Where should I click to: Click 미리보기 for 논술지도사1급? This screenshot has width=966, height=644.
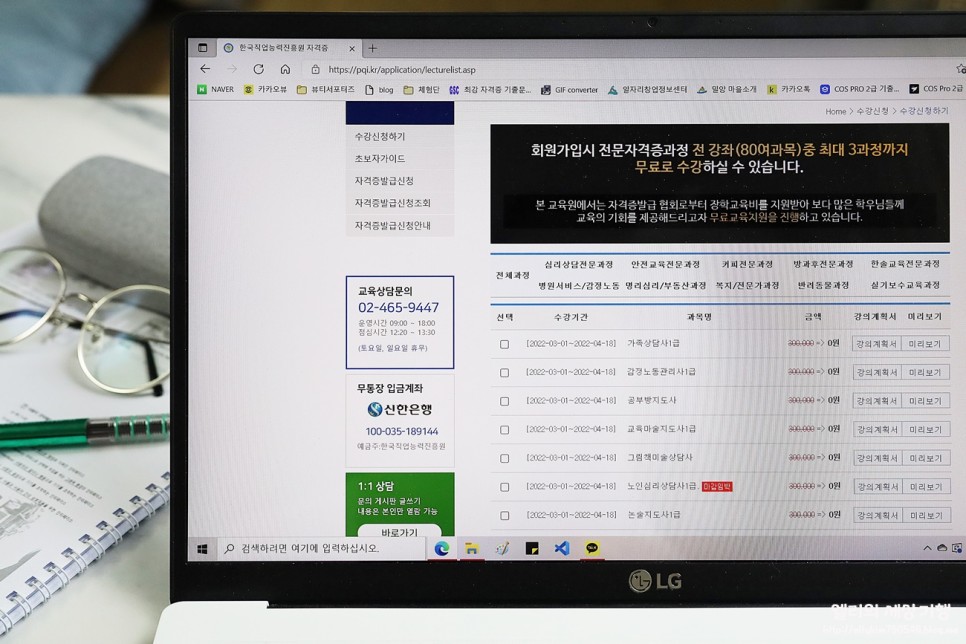pos(925,515)
